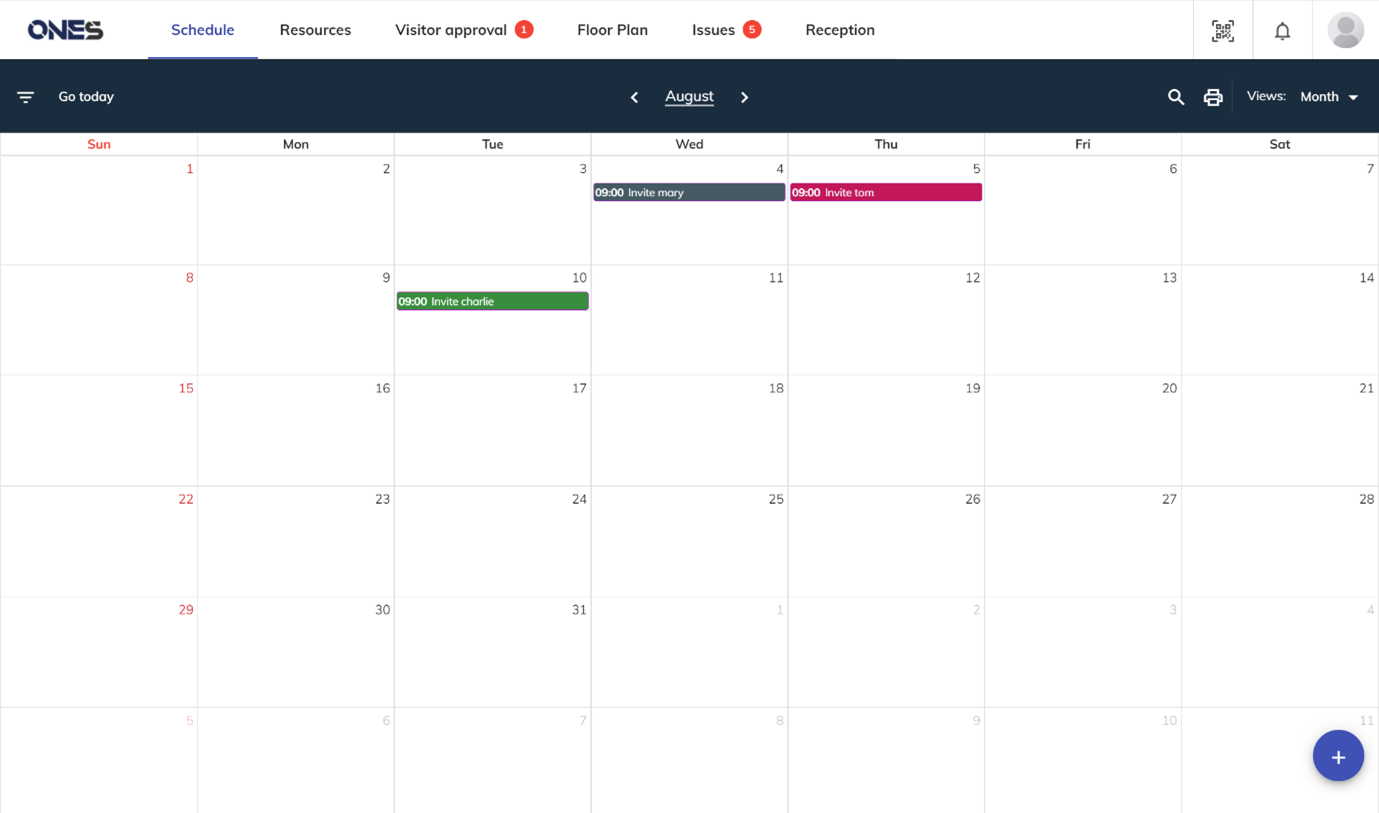Go to previous month arrow

[634, 97]
